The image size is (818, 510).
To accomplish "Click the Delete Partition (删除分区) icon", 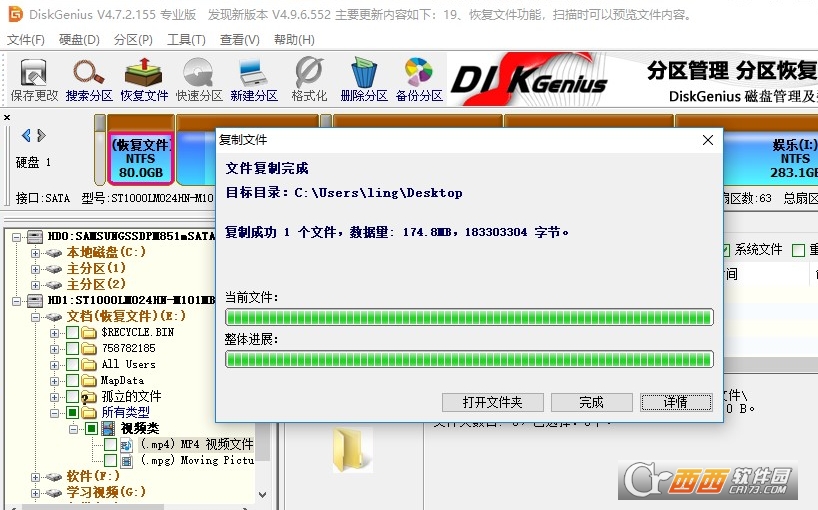I will tap(364, 80).
